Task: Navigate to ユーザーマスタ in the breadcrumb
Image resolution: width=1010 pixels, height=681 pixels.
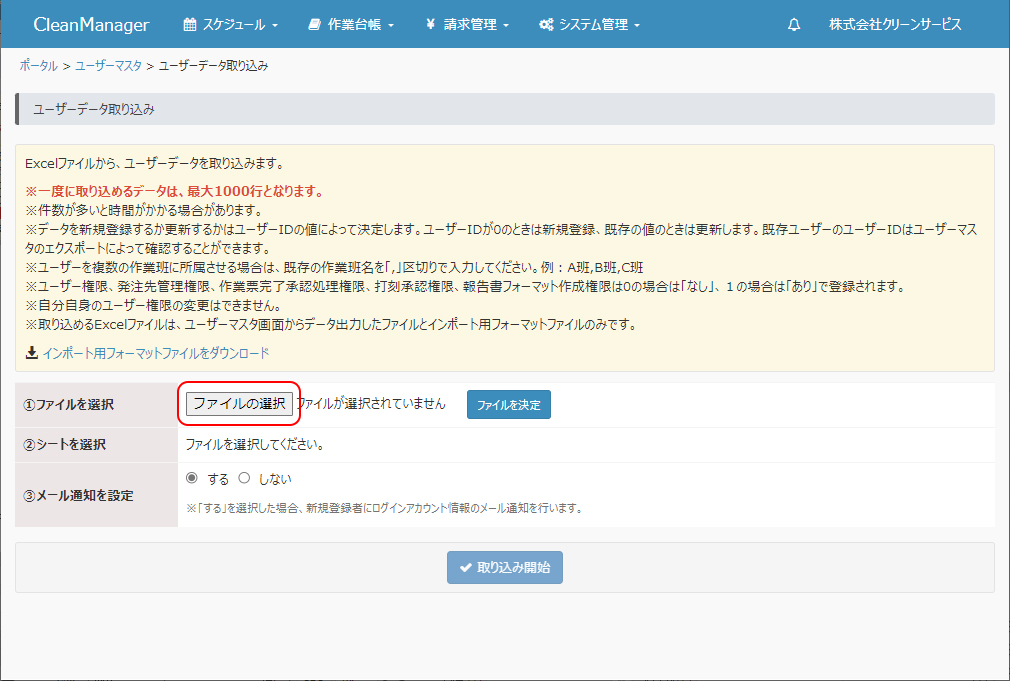Action: [108, 66]
